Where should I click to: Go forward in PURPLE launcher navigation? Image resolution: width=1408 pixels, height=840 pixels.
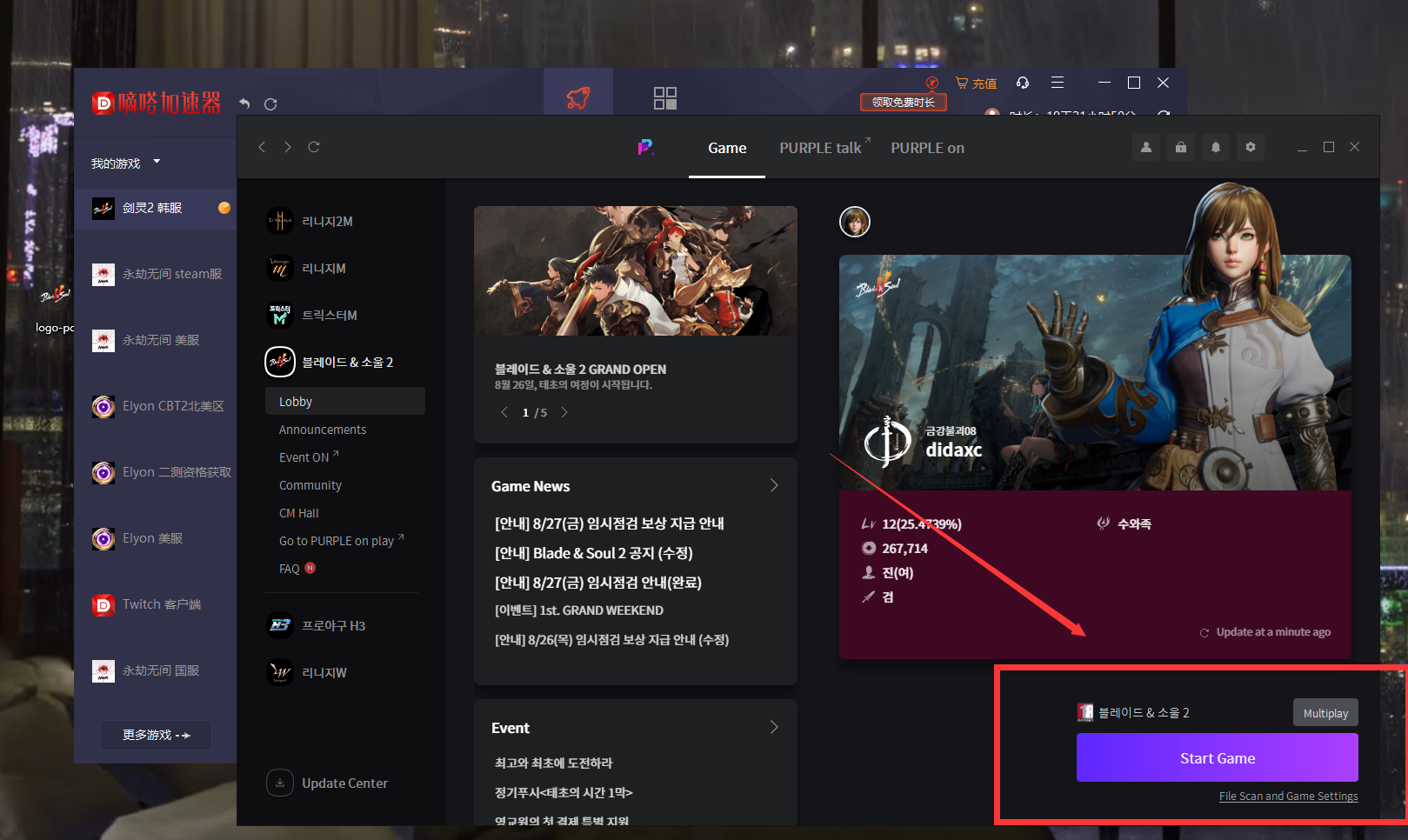[x=287, y=147]
